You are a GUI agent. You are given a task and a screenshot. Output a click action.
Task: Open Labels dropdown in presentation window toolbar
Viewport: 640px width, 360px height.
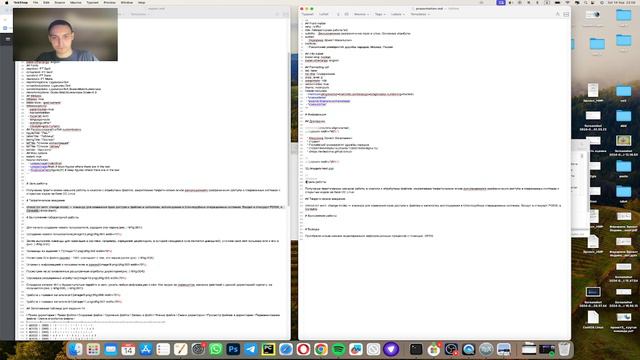click(x=398, y=14)
